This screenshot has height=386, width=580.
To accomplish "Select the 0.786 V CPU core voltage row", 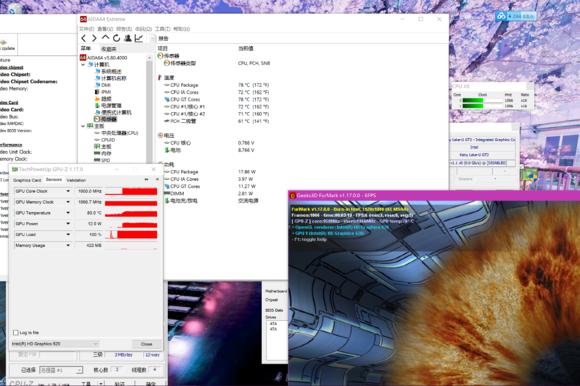I will coord(209,143).
